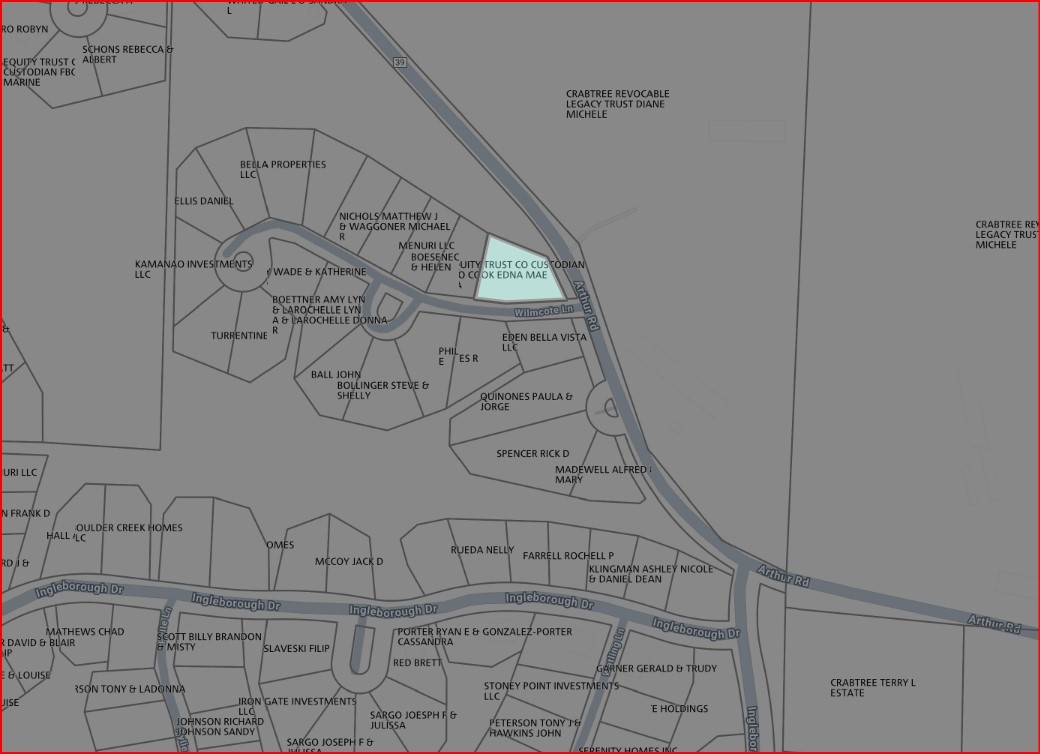
Task: Click the ELLIS DANIEL parcel label
Action: pos(204,201)
